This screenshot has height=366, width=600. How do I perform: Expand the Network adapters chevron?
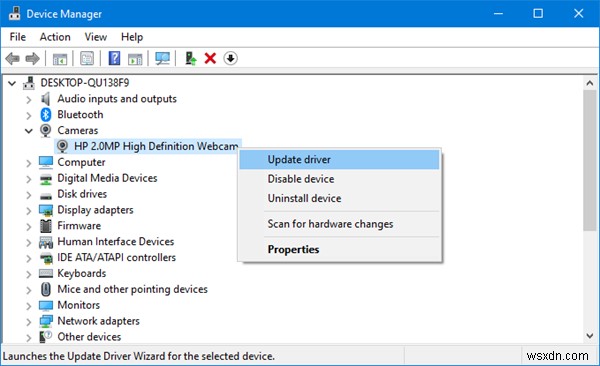point(29,322)
